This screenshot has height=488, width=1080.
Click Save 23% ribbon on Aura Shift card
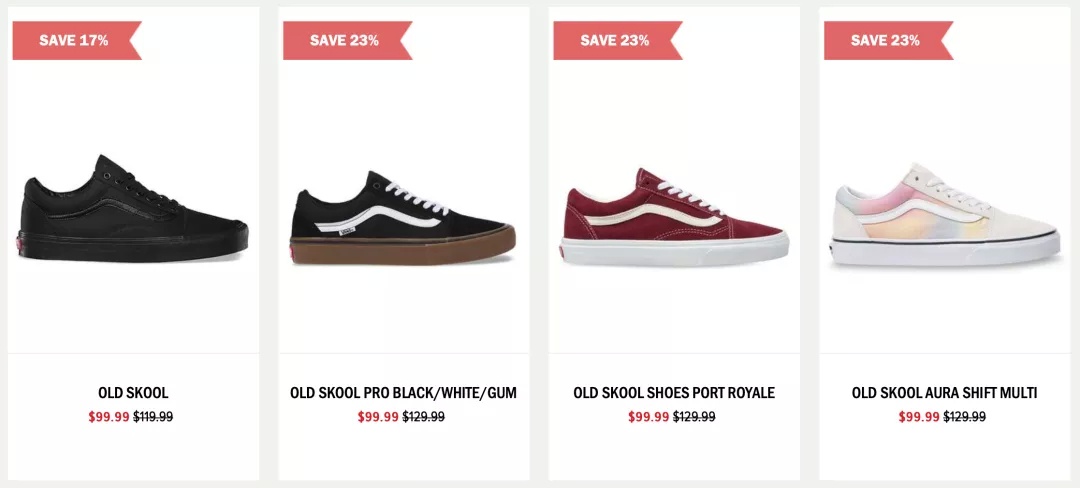(x=889, y=41)
